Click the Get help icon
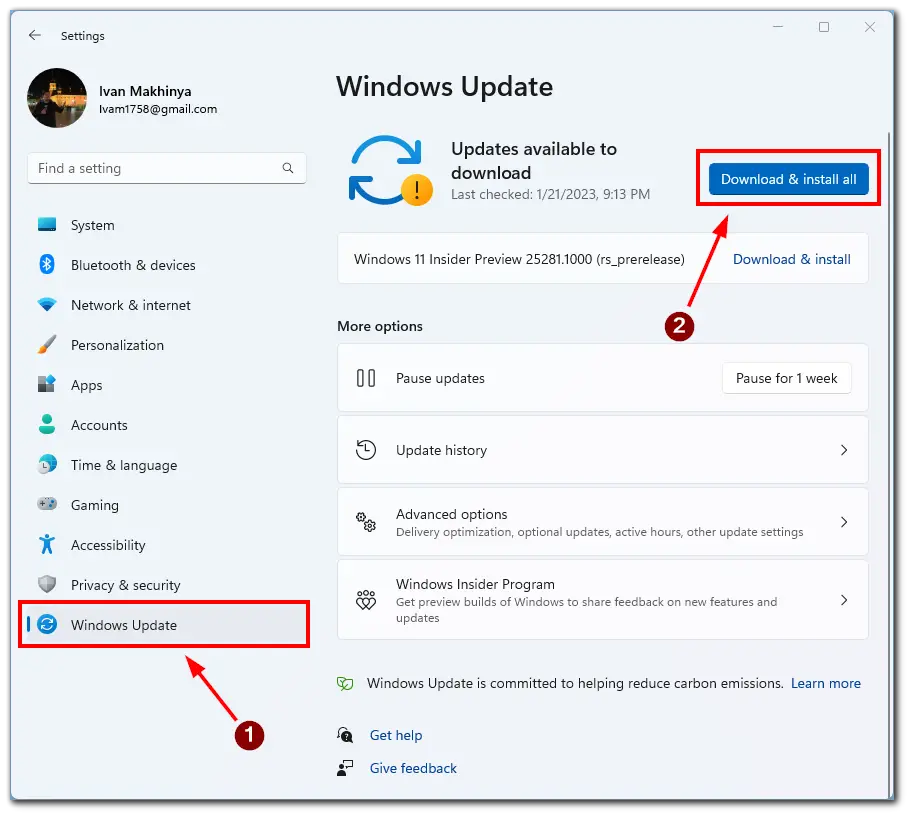The height and width of the screenshot is (818, 912). tap(345, 735)
